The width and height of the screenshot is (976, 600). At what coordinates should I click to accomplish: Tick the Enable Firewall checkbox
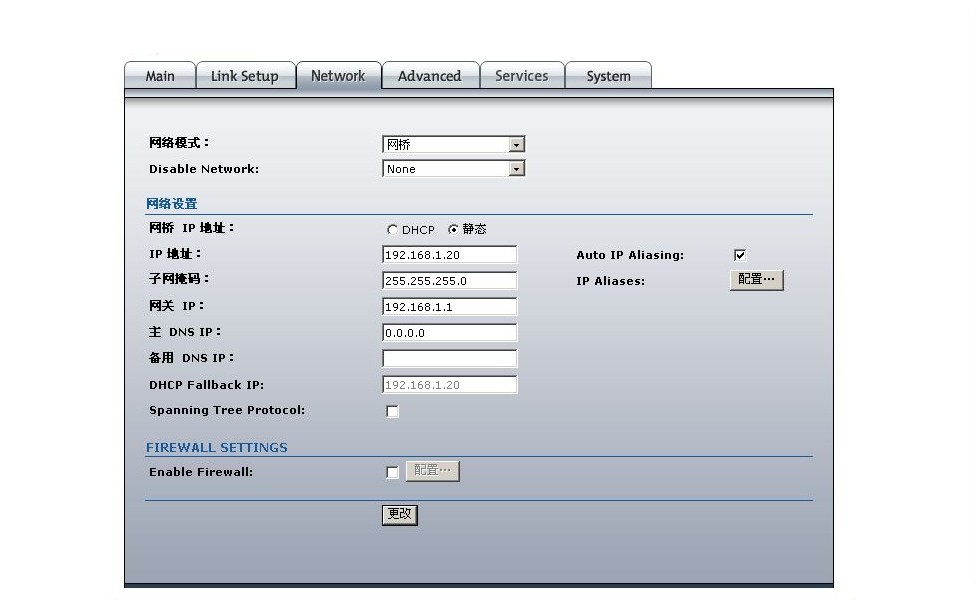pos(392,472)
